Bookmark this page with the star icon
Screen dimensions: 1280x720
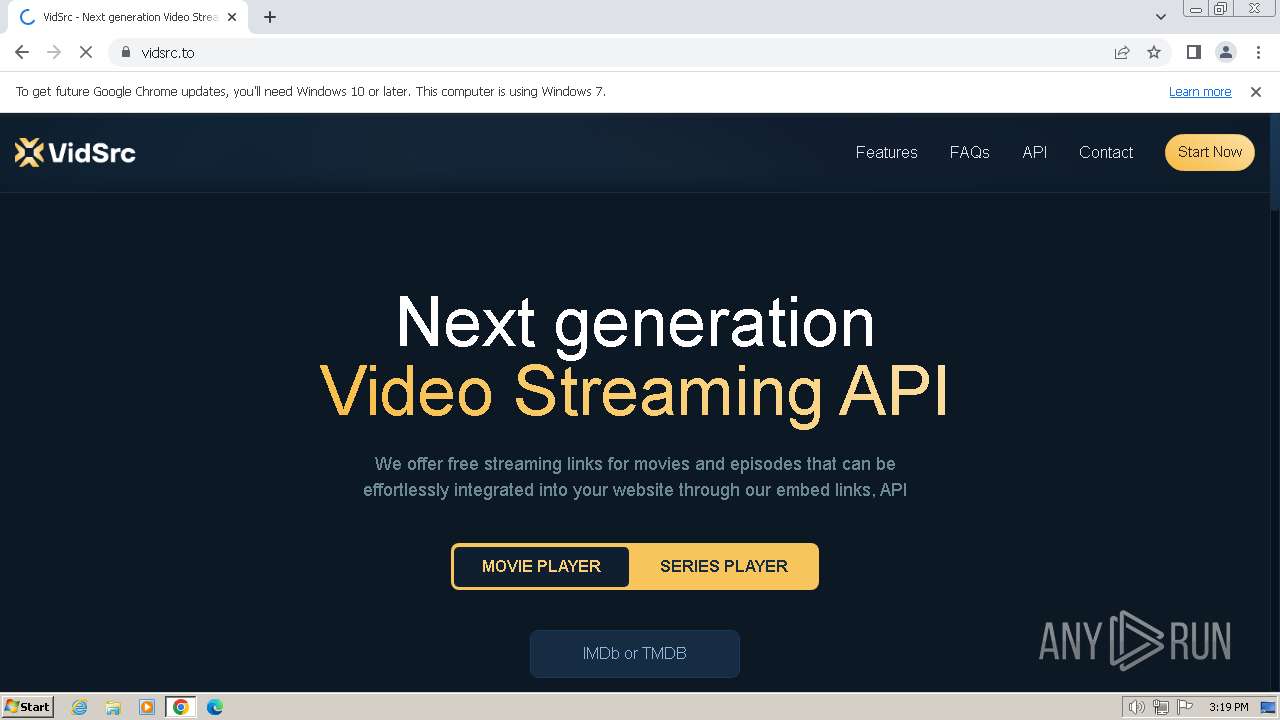1154,52
